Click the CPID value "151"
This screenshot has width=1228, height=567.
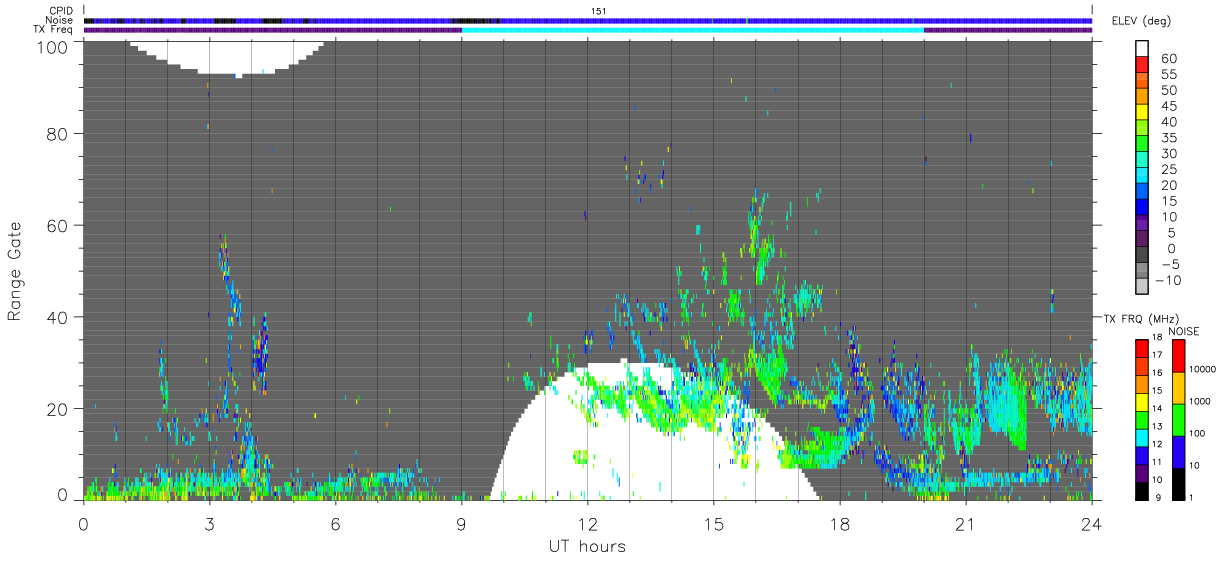coord(599,10)
